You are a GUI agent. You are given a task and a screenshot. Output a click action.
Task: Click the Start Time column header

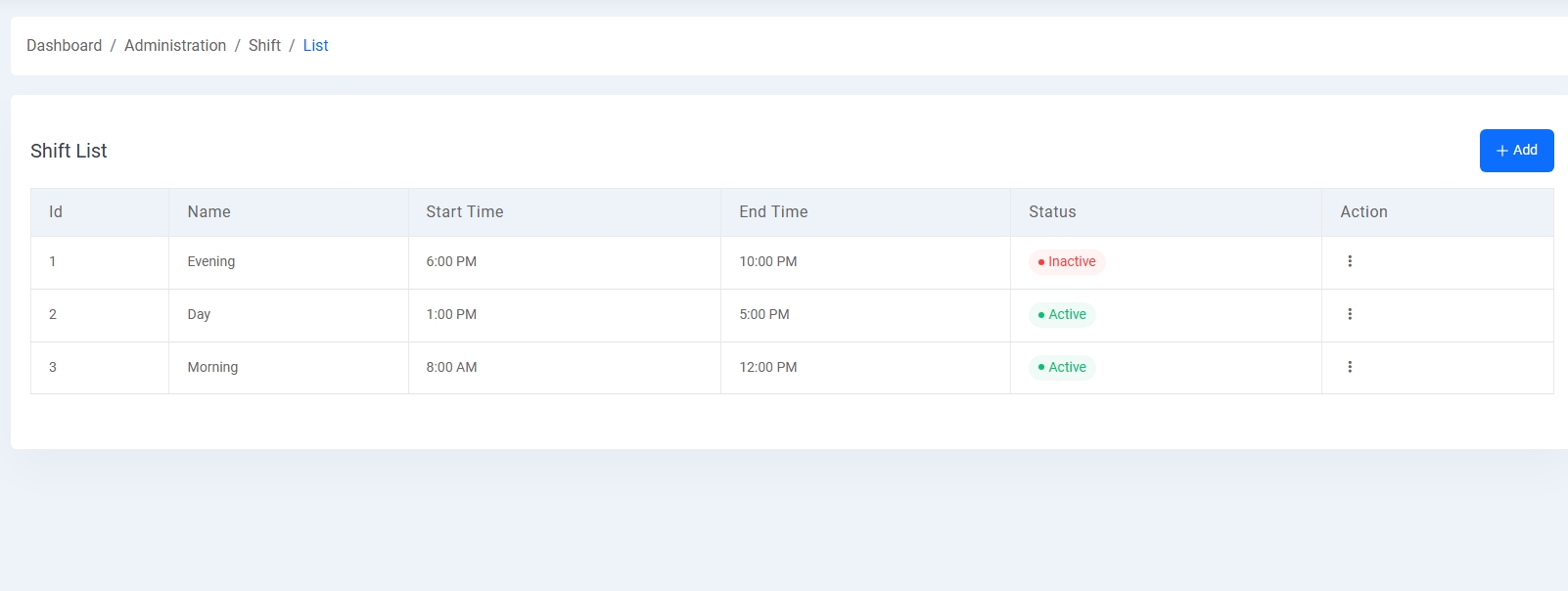[464, 212]
